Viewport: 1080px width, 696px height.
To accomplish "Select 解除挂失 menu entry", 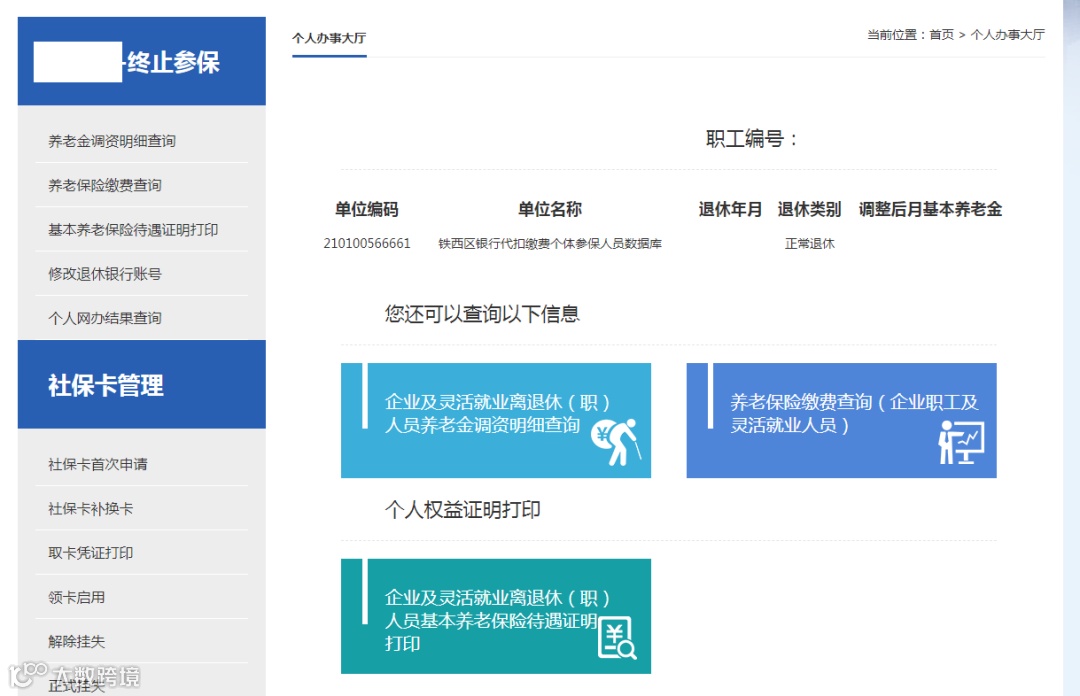I will [x=76, y=641].
